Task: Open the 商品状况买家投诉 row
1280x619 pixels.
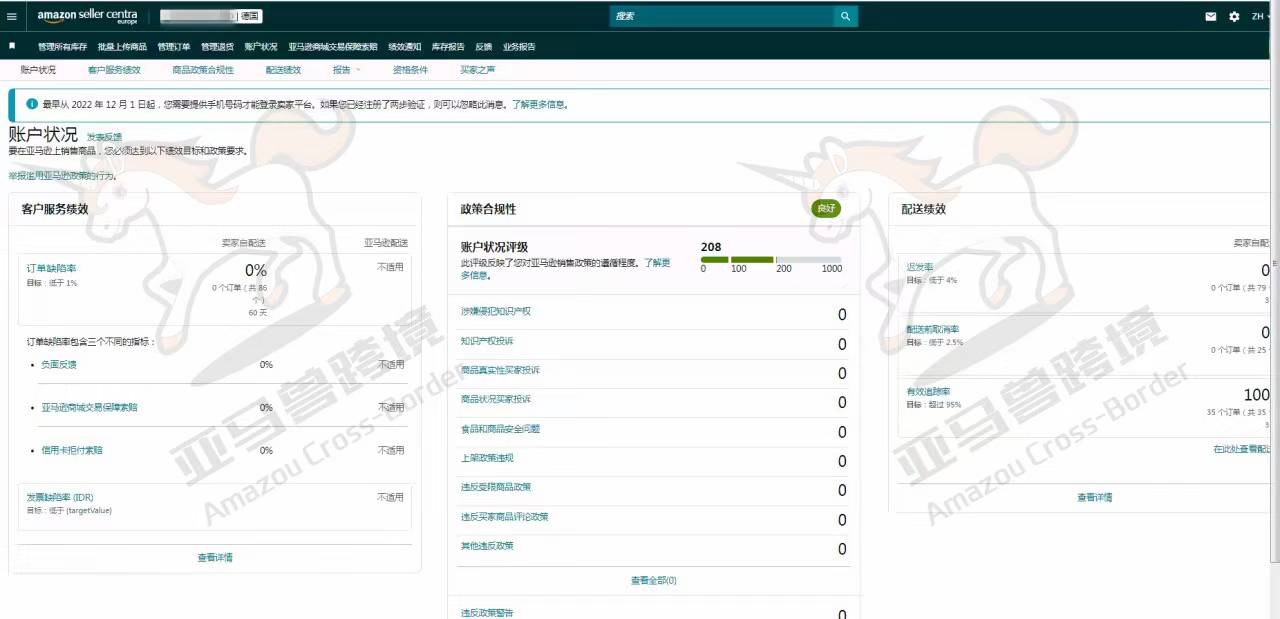Action: [654, 401]
